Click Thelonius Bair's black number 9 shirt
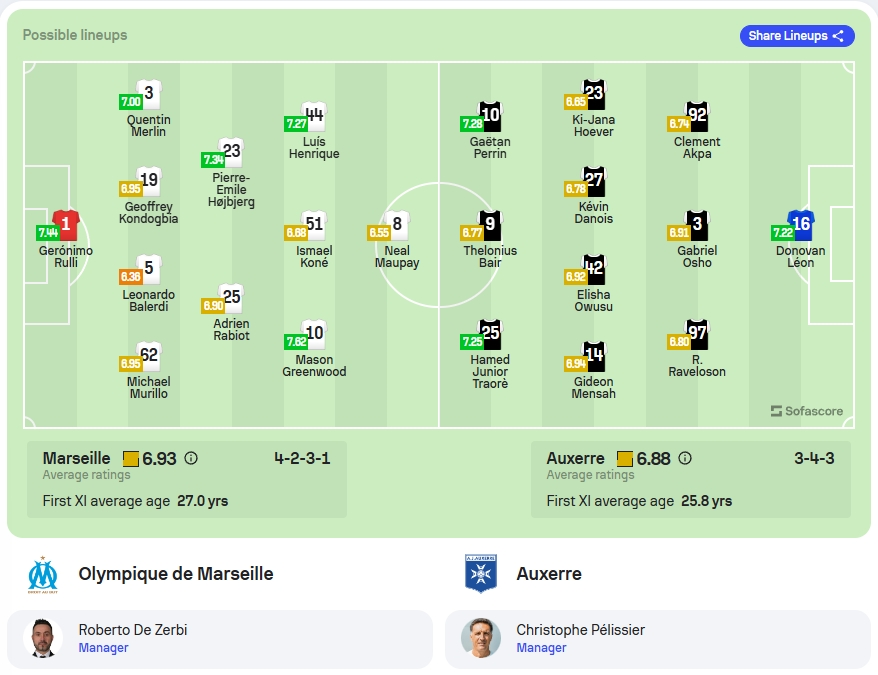 click(490, 225)
